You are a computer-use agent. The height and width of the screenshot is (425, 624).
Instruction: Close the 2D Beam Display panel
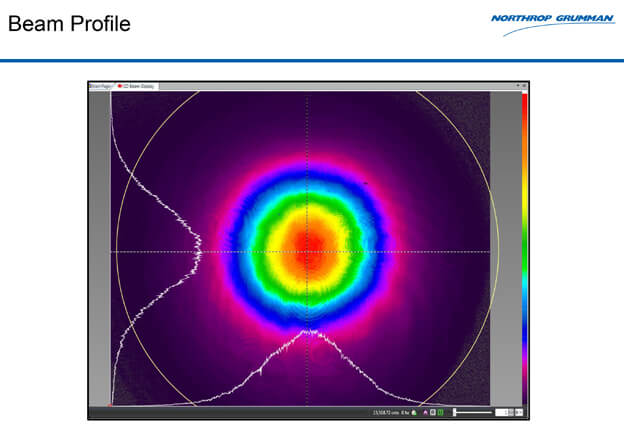click(x=525, y=86)
